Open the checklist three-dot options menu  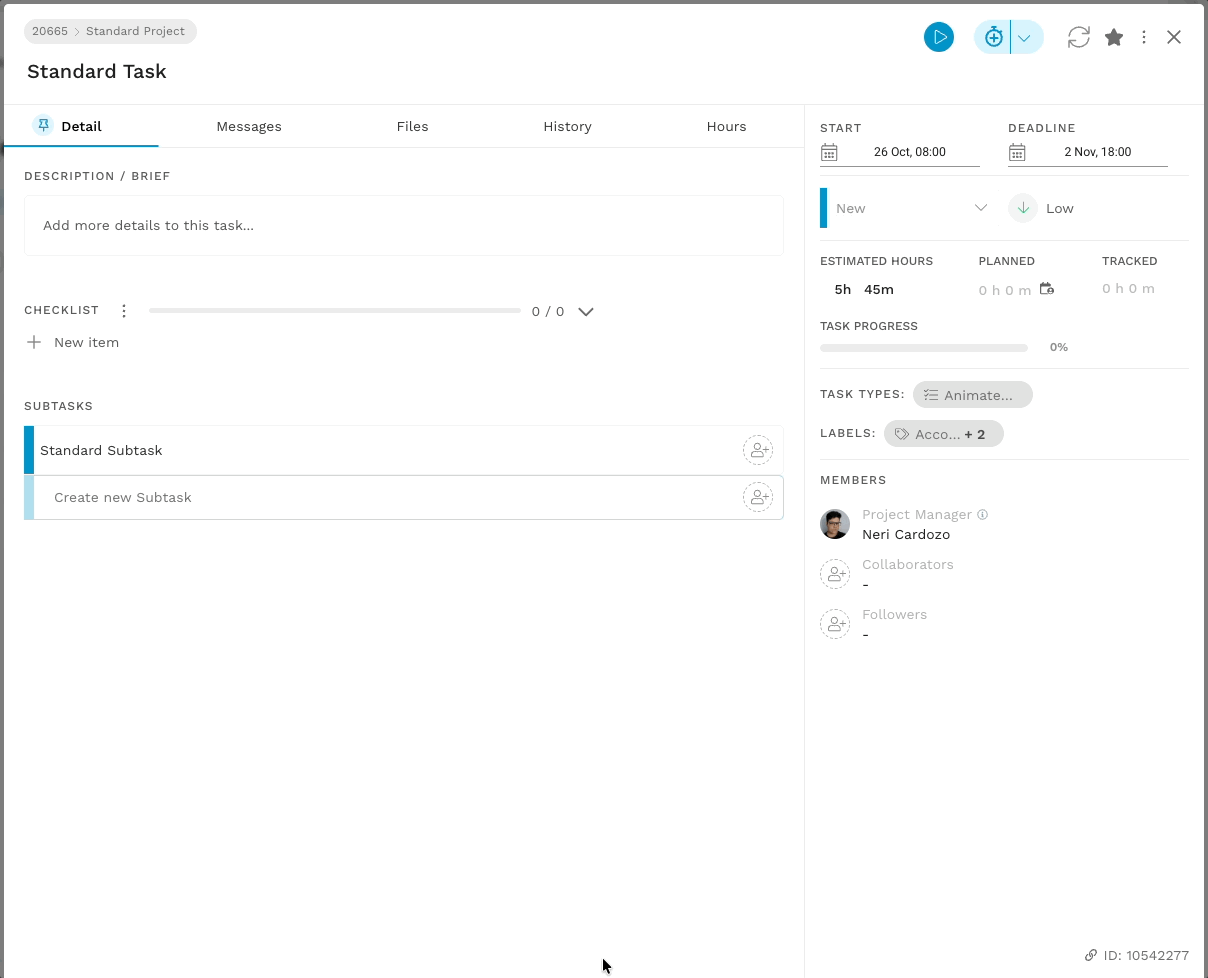point(124,311)
